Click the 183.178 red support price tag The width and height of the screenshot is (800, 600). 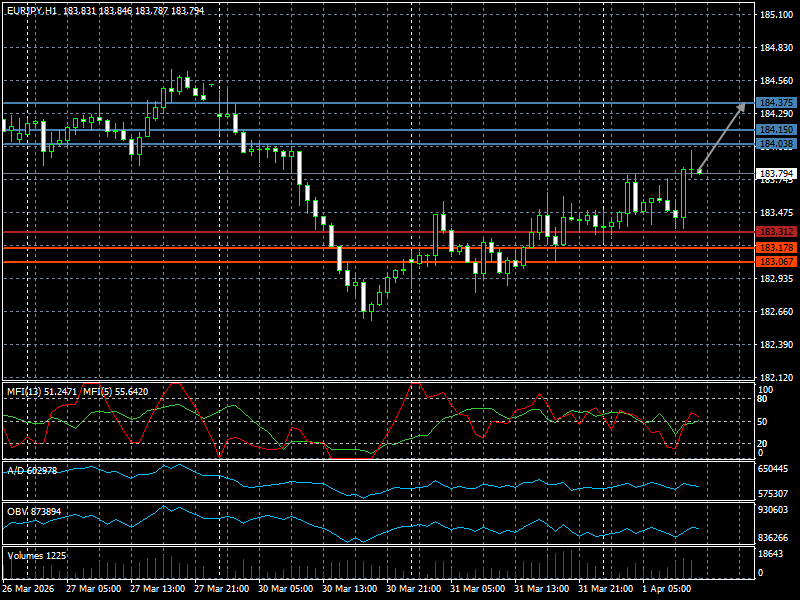click(x=776, y=247)
